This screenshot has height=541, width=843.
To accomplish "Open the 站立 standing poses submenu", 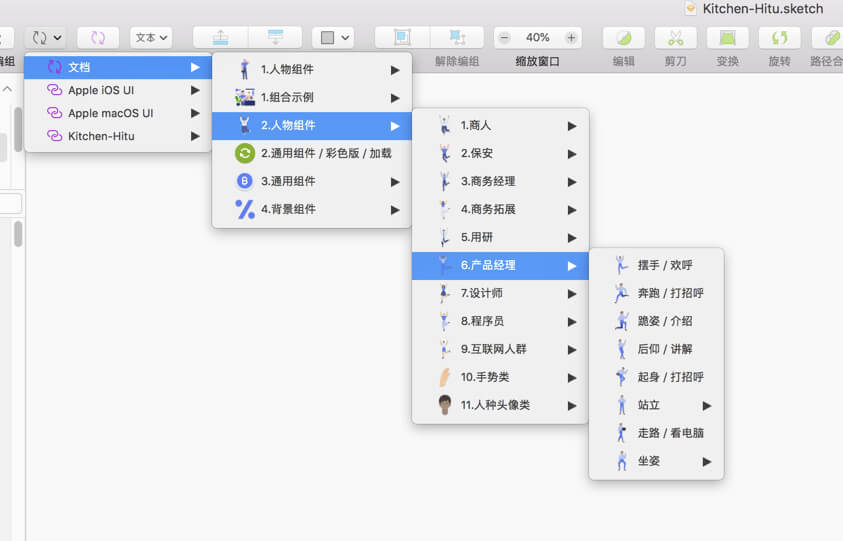I will point(656,405).
